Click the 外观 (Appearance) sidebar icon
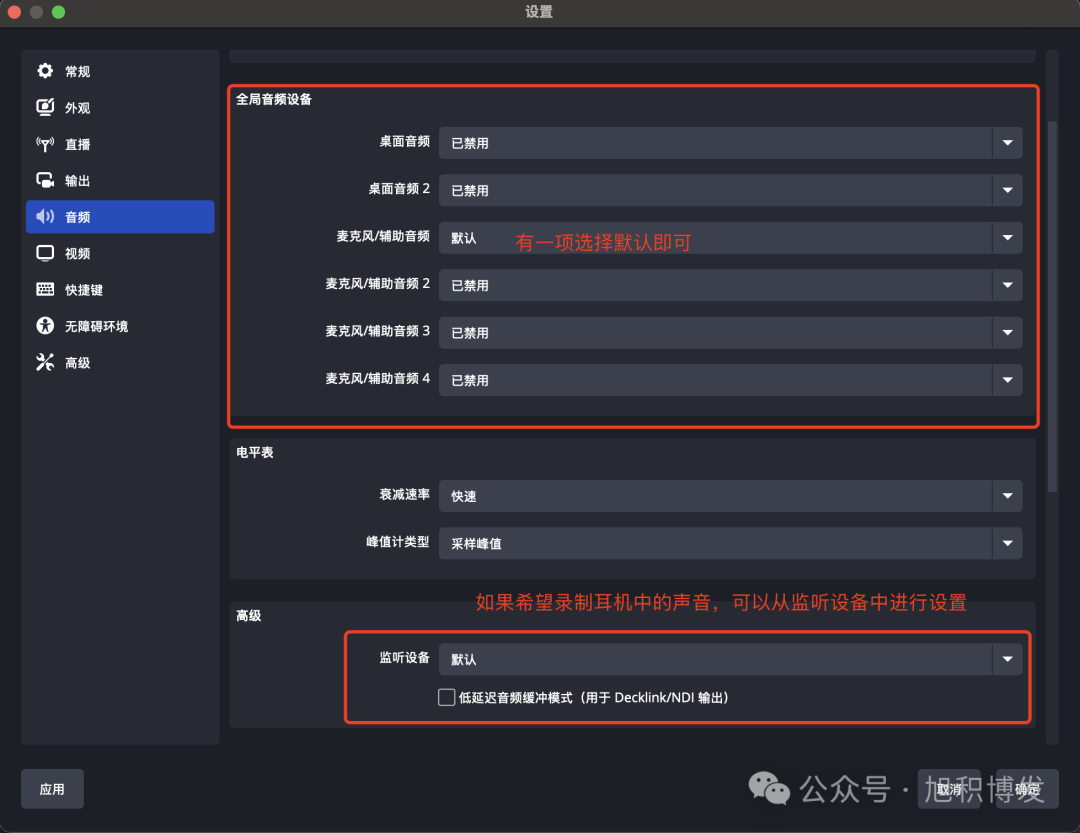 [46, 107]
